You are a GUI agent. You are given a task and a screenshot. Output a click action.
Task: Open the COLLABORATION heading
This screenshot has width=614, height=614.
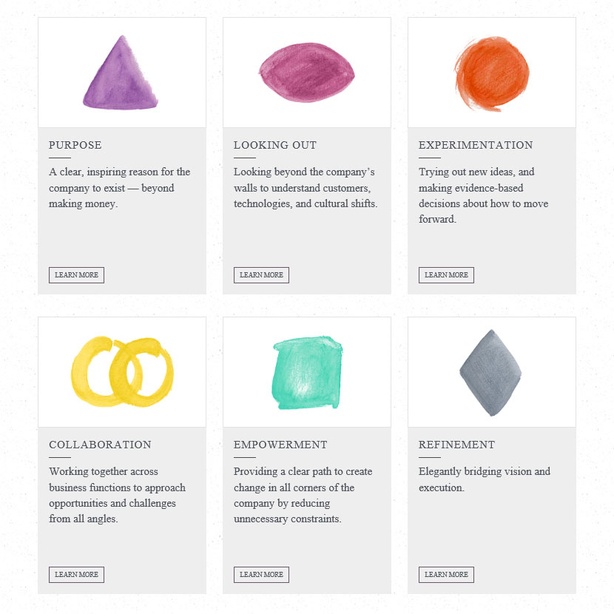coord(100,445)
